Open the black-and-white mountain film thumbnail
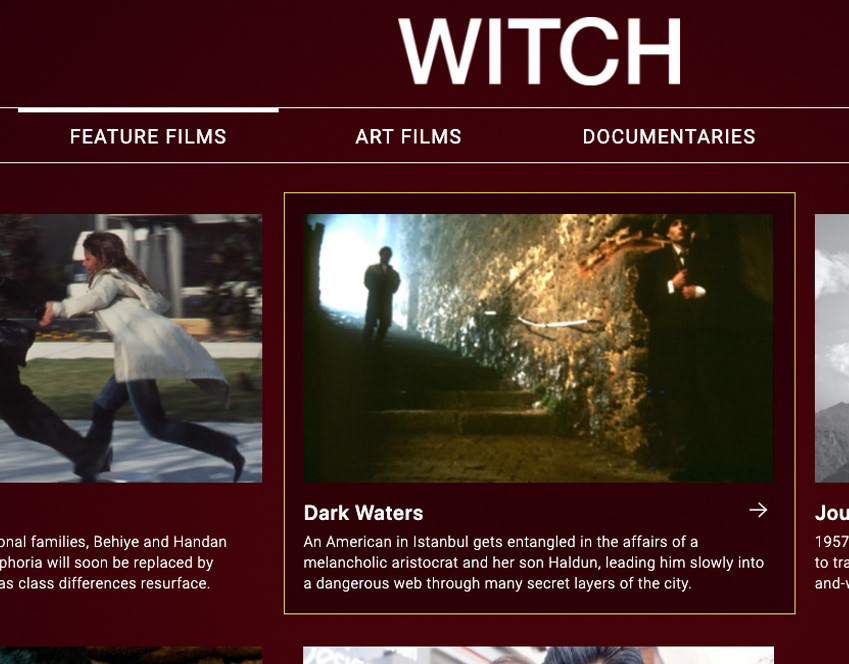The width and height of the screenshot is (849, 664). (x=832, y=348)
